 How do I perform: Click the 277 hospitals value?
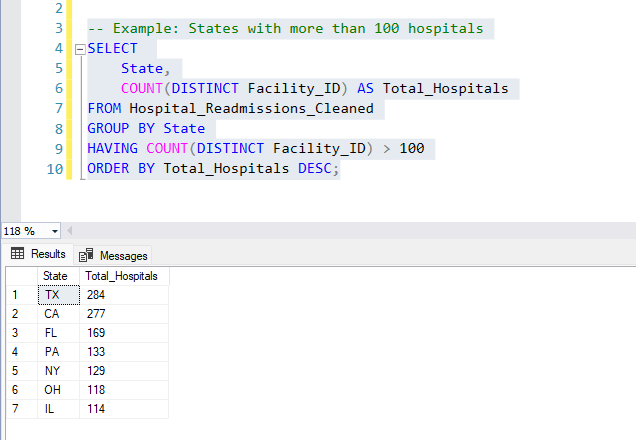[124, 314]
